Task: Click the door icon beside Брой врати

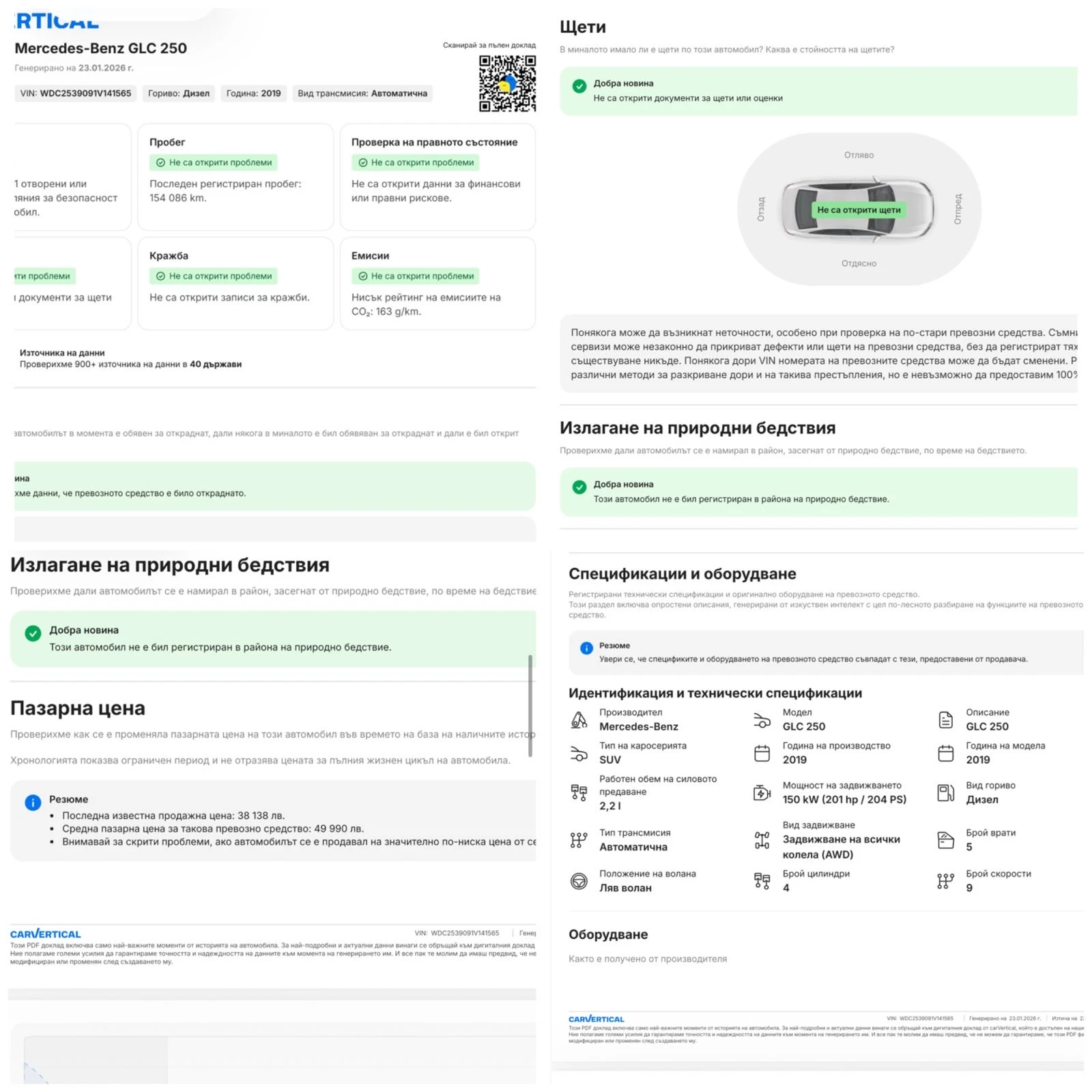Action: [945, 840]
